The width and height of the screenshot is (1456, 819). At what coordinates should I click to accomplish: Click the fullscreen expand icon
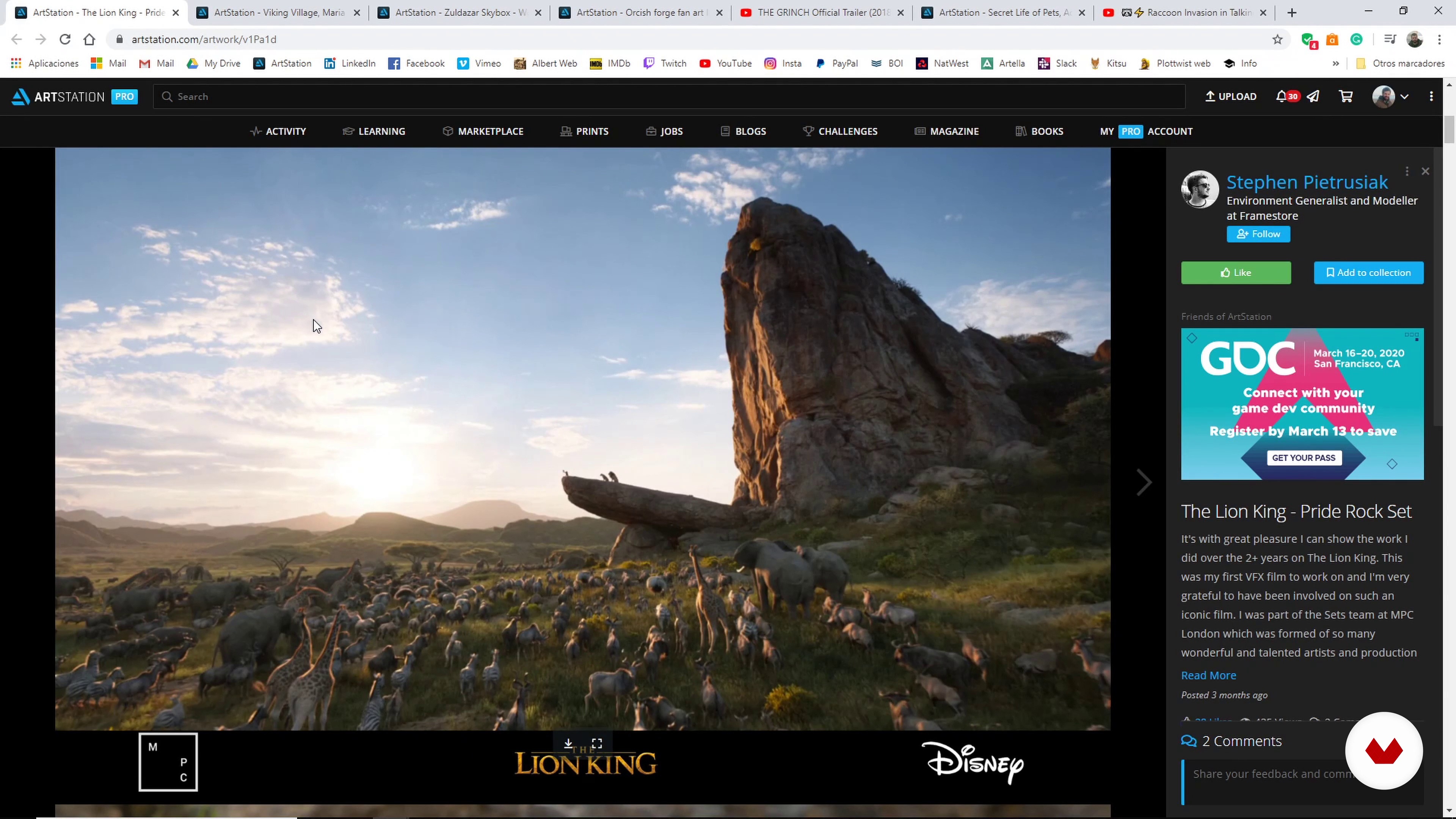(597, 743)
